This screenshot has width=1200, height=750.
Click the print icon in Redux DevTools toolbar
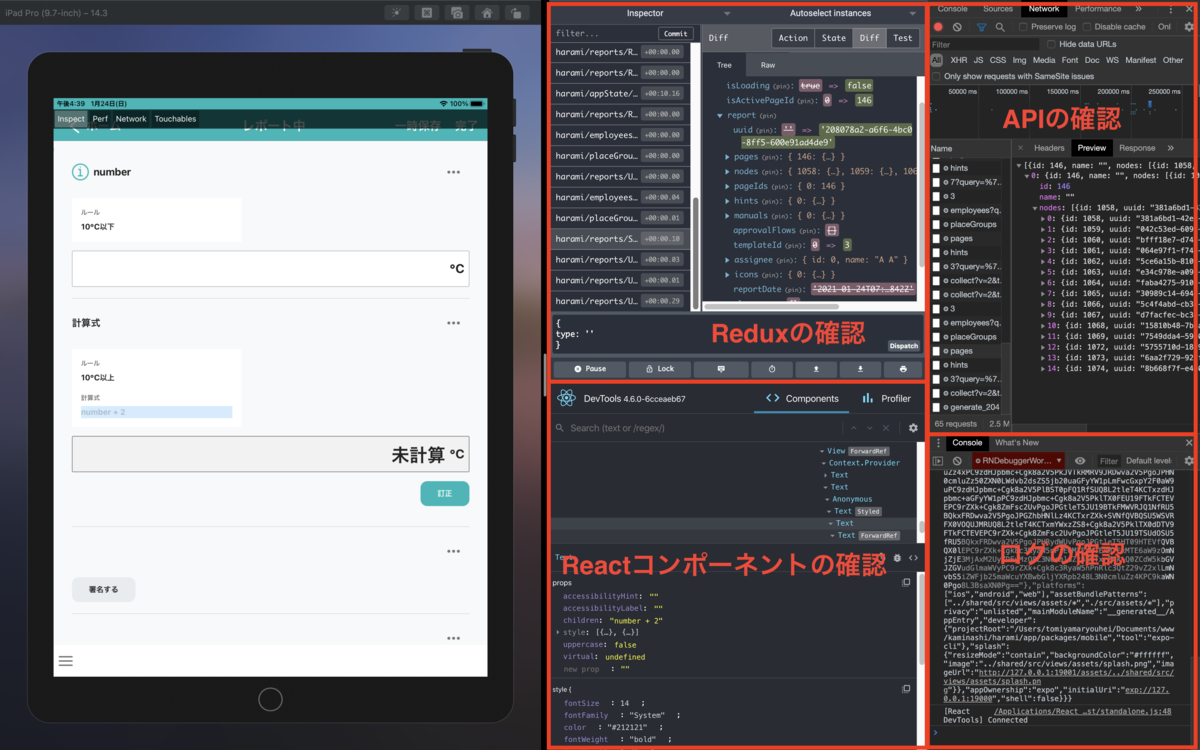coord(905,369)
